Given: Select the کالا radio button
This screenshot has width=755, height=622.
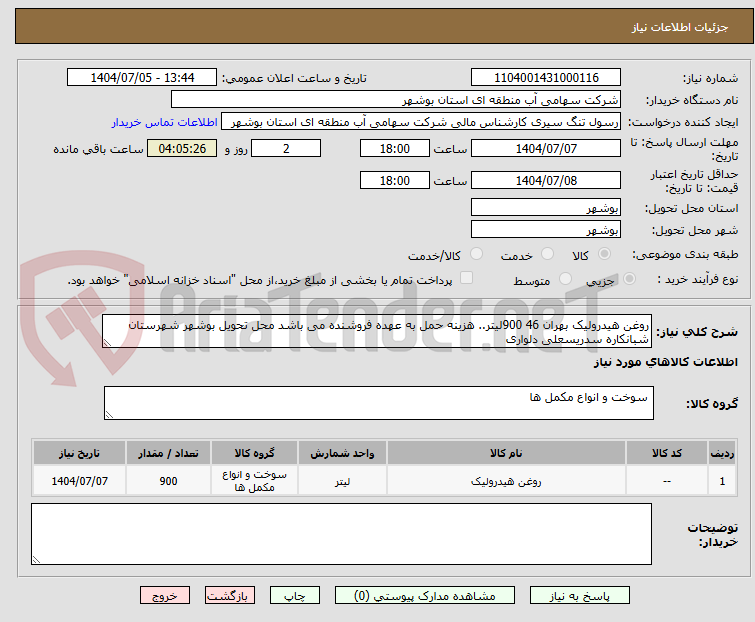Looking at the screenshot, I should tap(604, 254).
